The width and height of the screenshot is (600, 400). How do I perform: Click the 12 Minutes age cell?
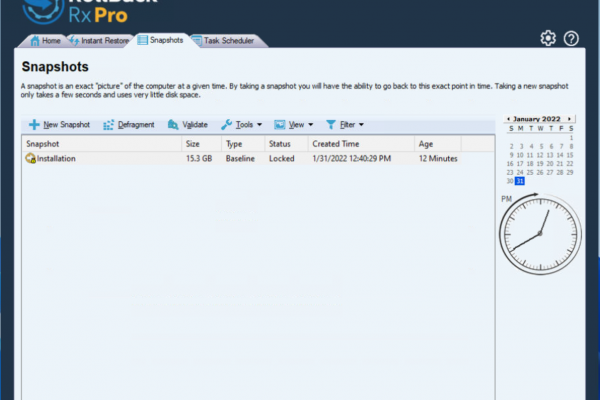[x=438, y=158]
